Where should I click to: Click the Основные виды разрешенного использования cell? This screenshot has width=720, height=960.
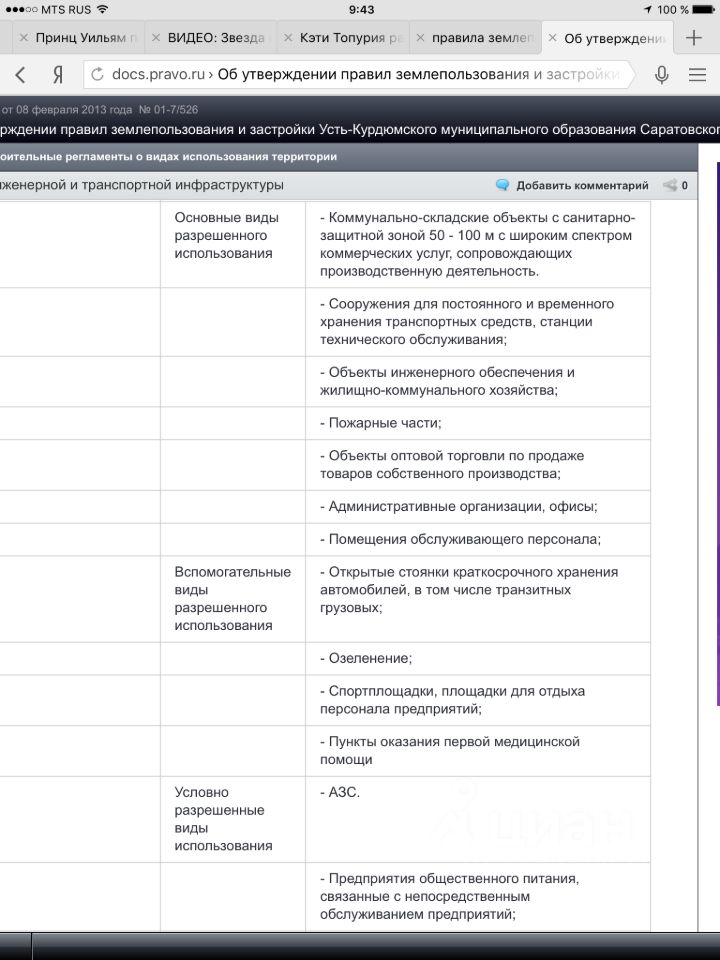click(233, 244)
